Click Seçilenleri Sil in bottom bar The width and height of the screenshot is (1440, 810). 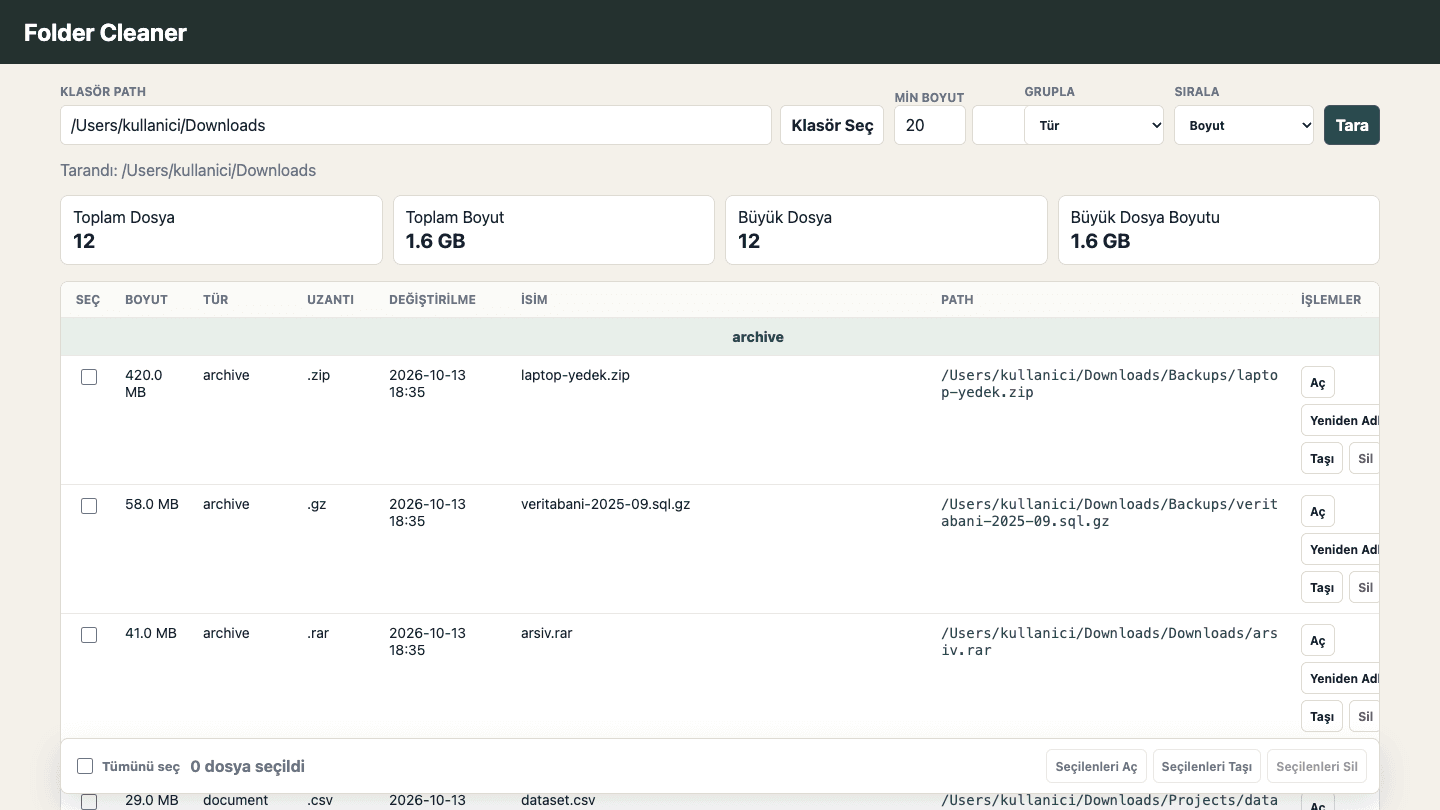coord(1317,767)
